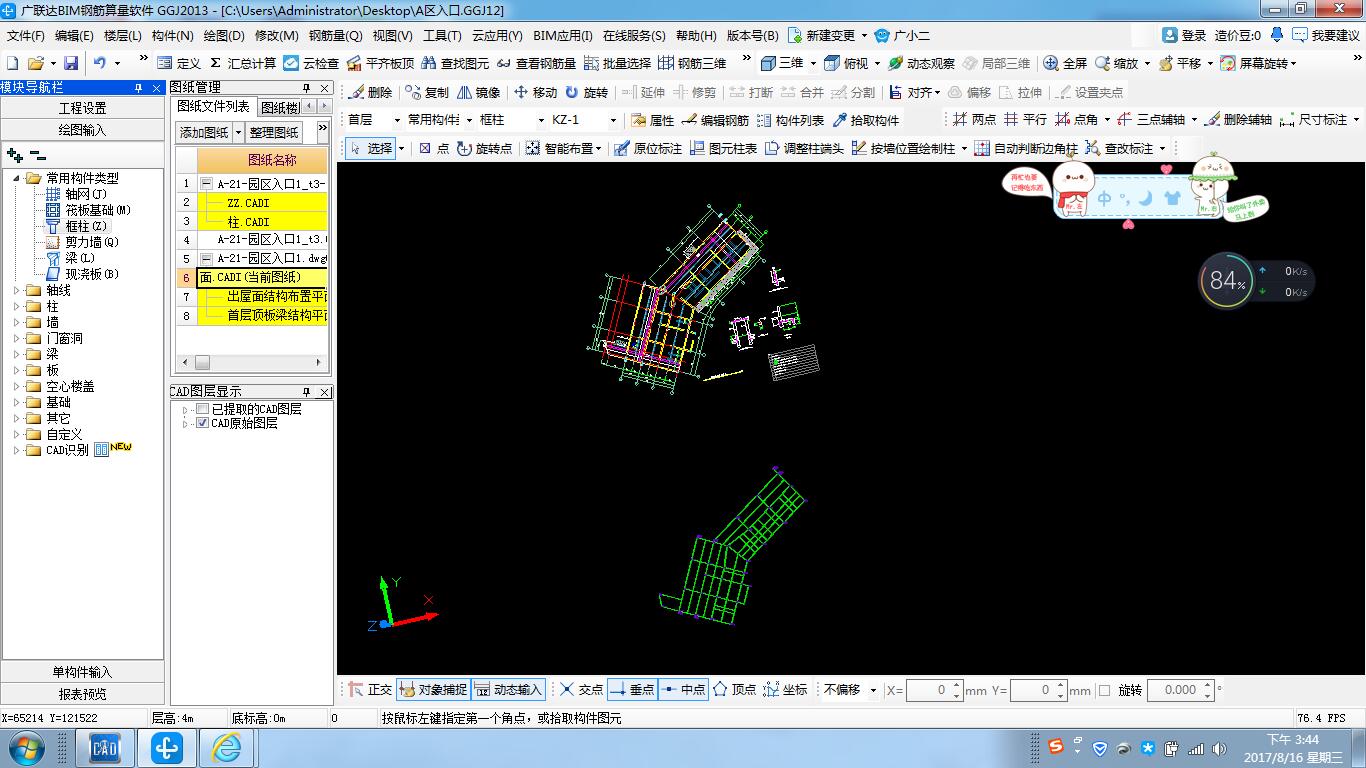This screenshot has height=768, width=1366.
Task: Open 图元柱表 column table
Action: tap(723, 148)
